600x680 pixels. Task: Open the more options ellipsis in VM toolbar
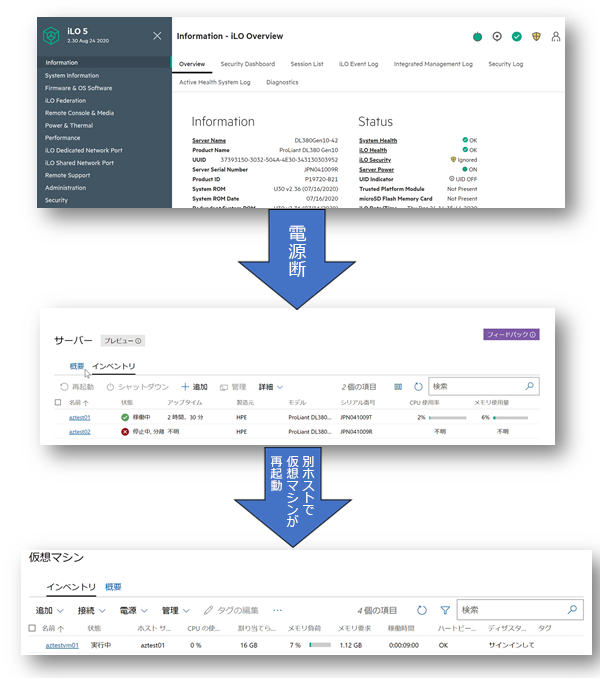pos(277,611)
